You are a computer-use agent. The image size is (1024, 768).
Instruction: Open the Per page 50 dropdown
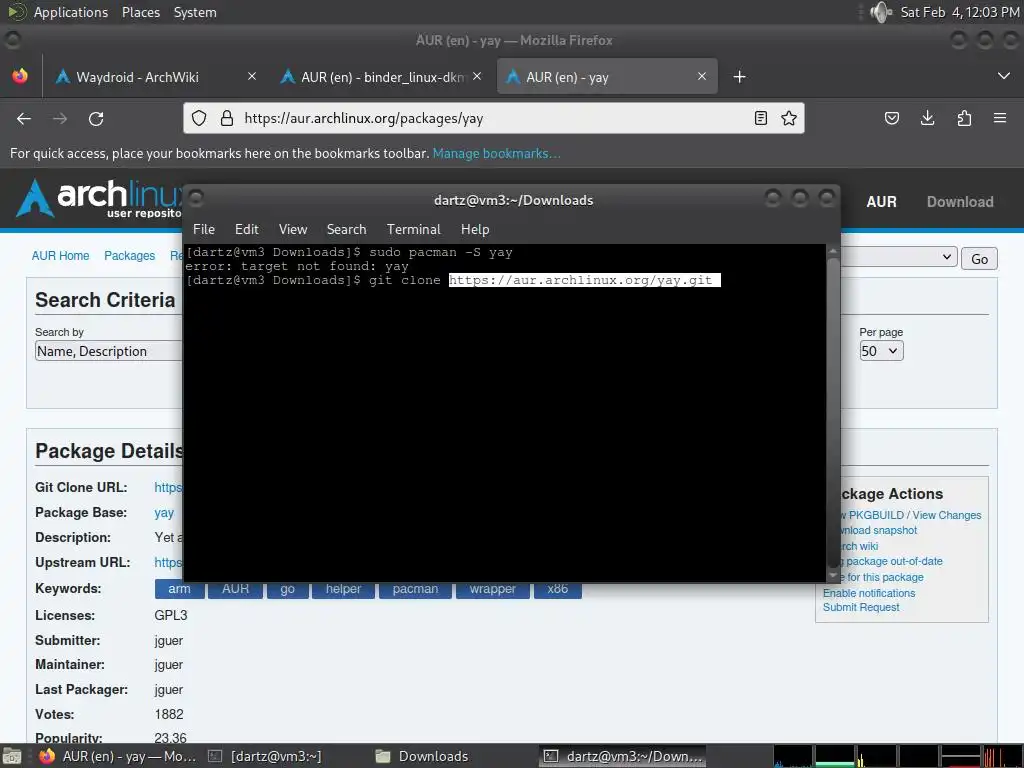point(881,351)
